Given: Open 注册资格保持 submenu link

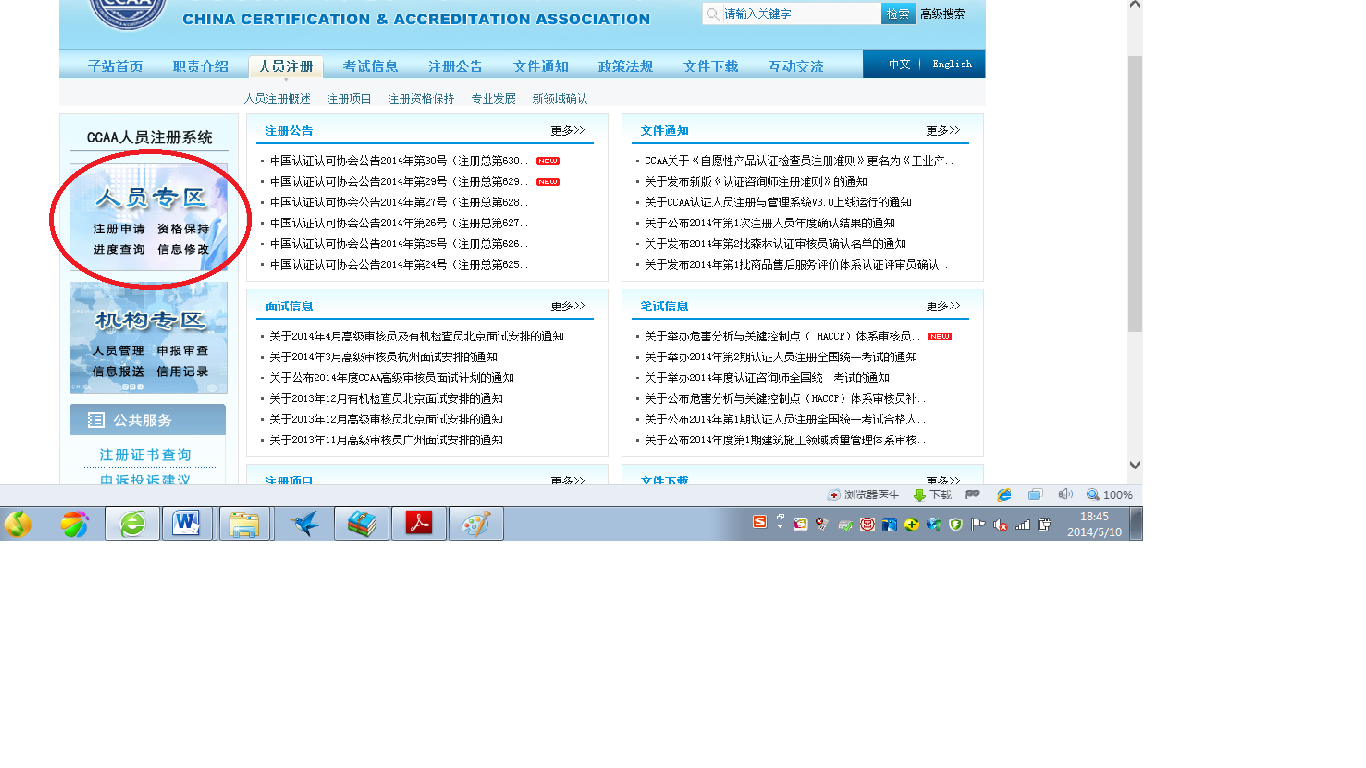Looking at the screenshot, I should 421,99.
